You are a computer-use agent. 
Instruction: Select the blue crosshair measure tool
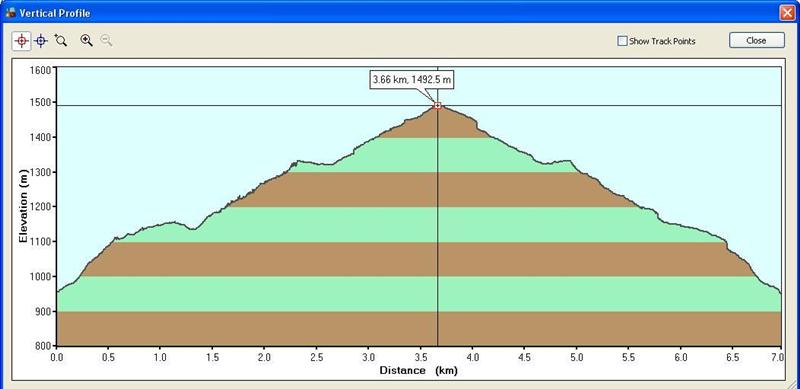(x=41, y=41)
